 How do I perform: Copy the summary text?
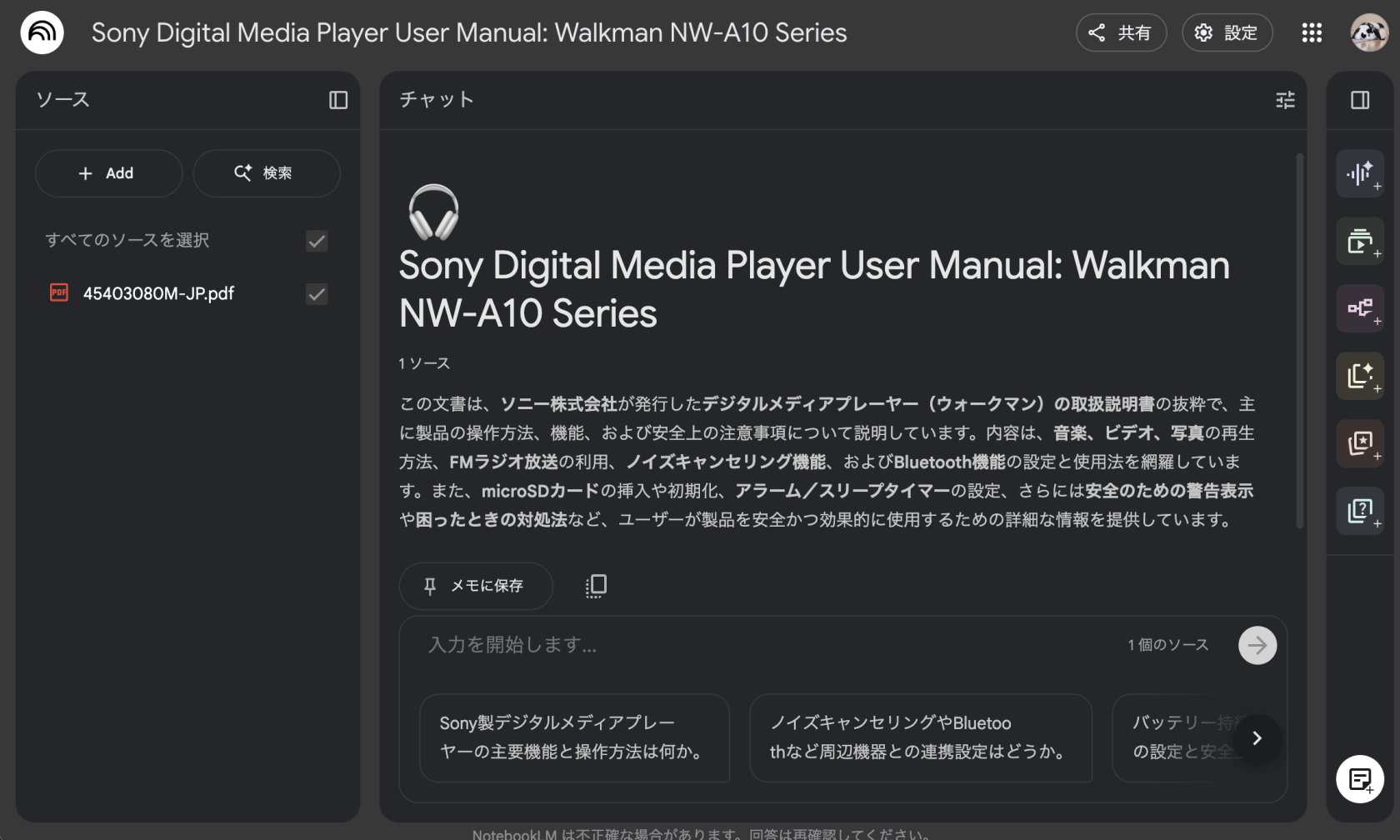596,586
